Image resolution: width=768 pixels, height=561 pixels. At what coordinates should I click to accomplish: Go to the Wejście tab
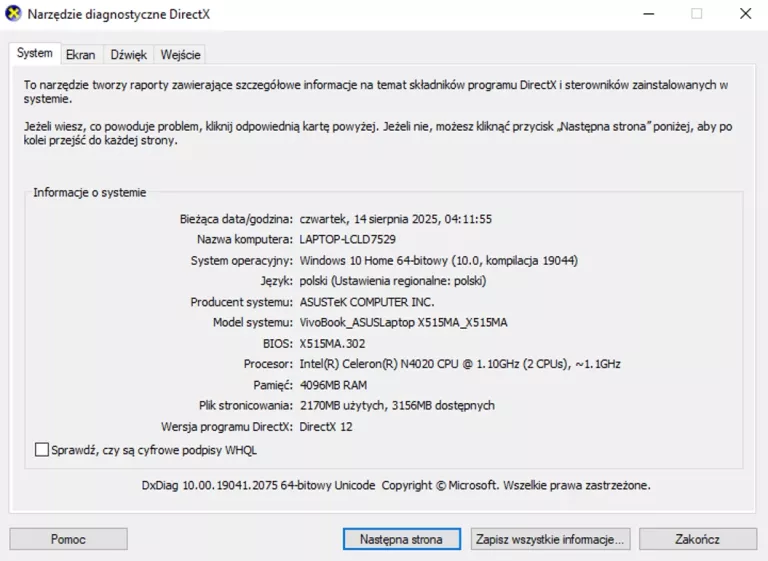[180, 55]
